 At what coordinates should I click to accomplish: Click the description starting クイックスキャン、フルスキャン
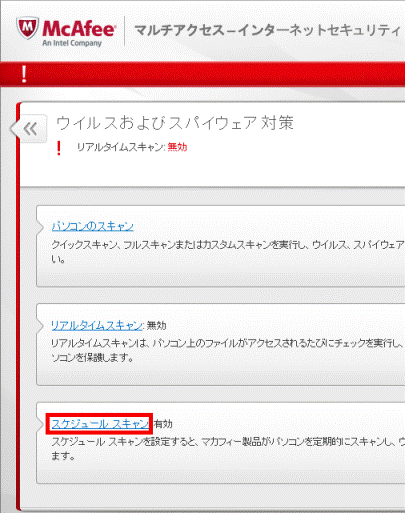228,252
